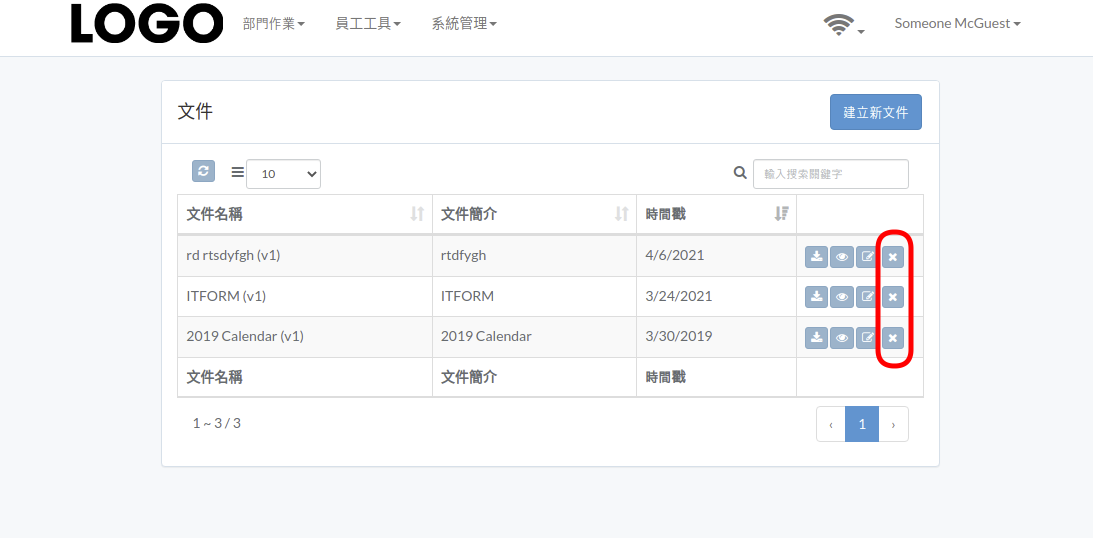
Task: Open the 員工工具 menu
Action: 368,24
